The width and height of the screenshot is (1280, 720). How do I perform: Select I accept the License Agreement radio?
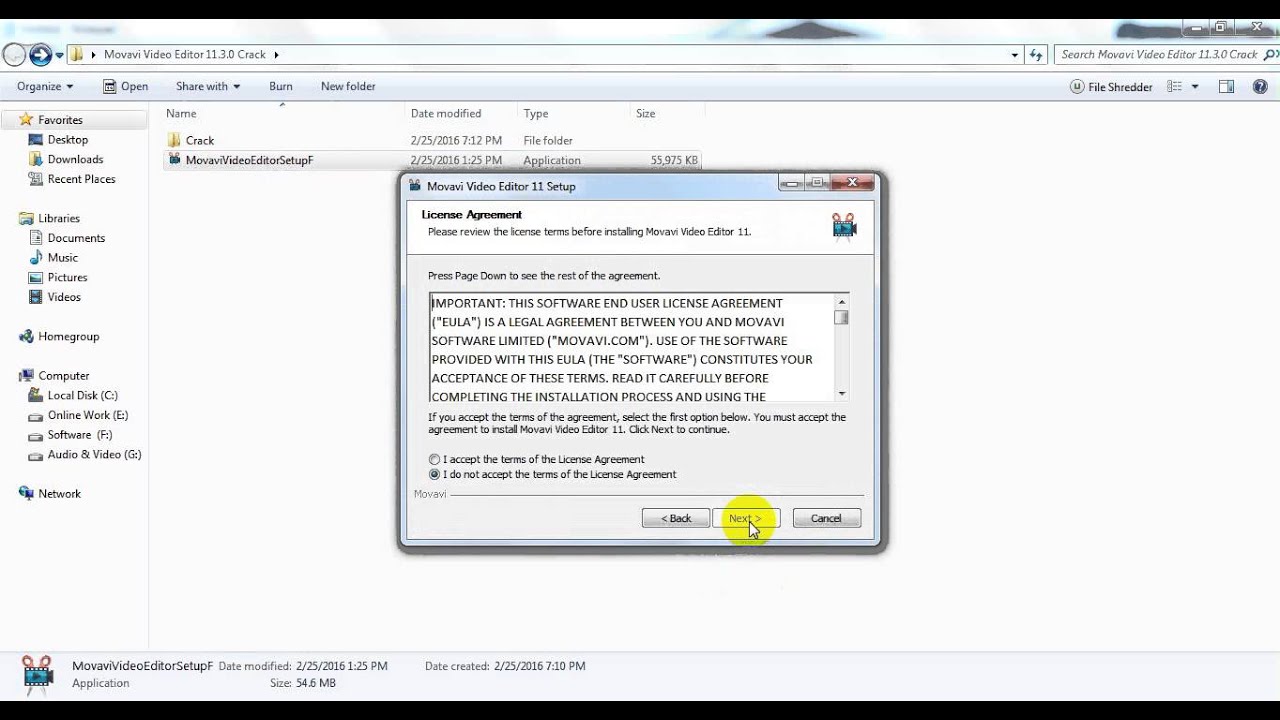tap(434, 460)
